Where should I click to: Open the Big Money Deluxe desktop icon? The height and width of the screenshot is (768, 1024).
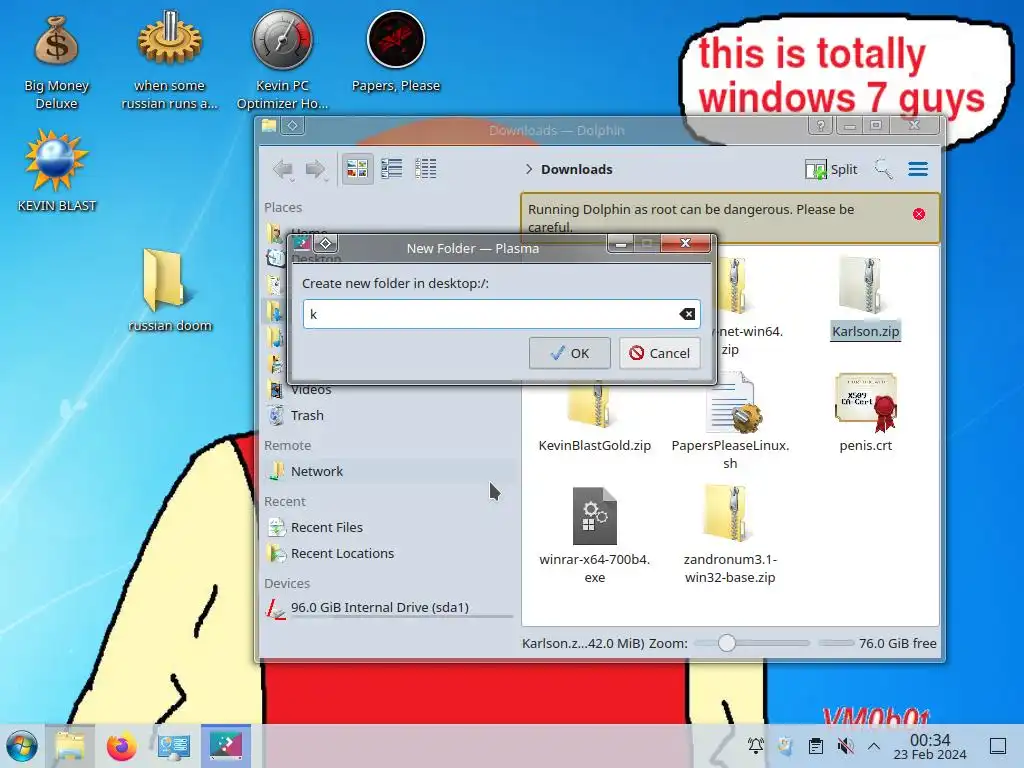(56, 62)
